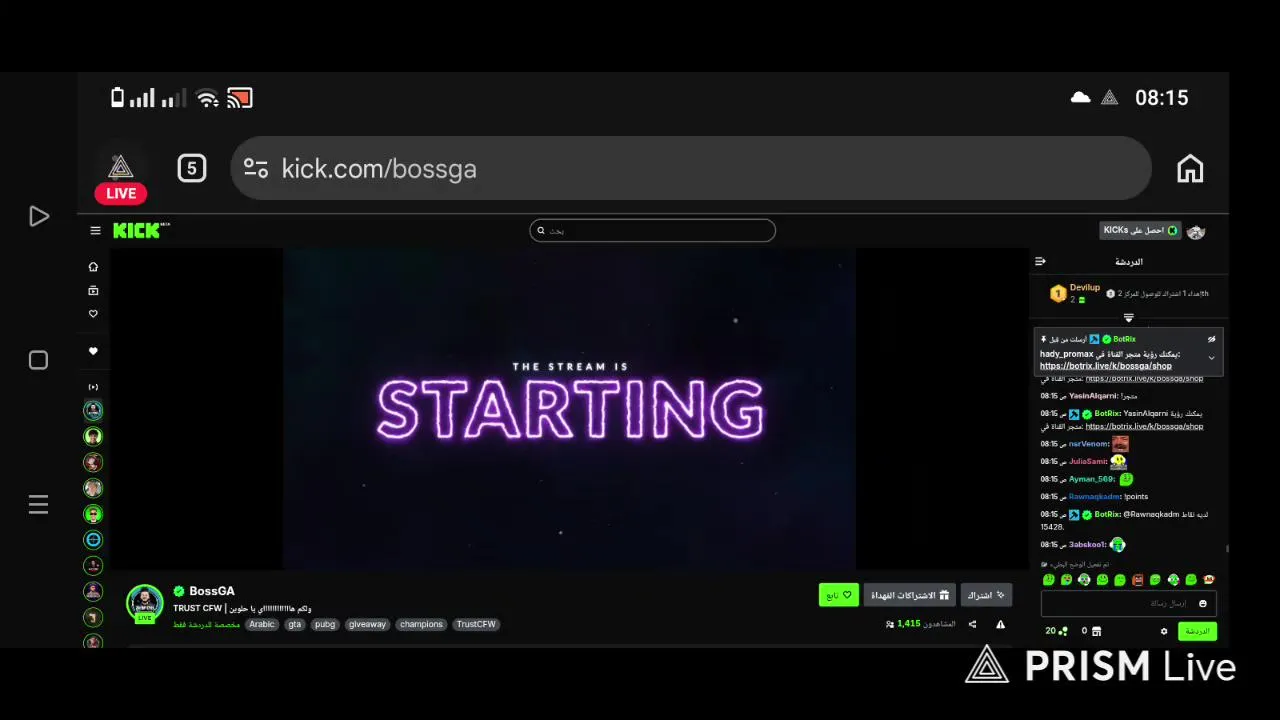Click username nsrVenom in chat
Screen dimensions: 1280x720
(x=1089, y=444)
